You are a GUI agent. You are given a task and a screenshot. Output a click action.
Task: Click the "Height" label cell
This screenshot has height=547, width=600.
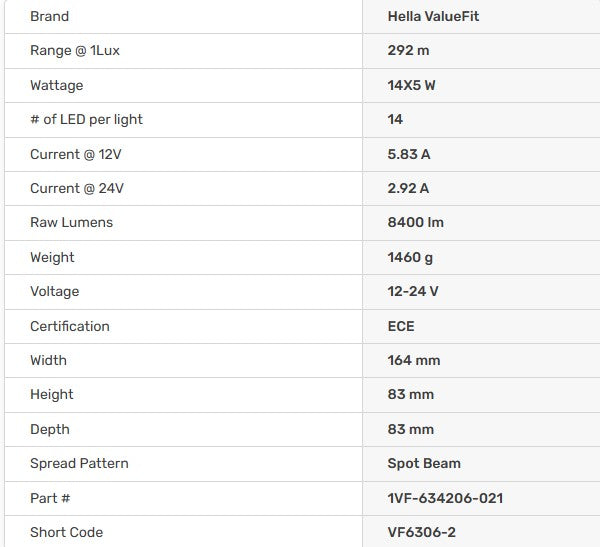(52, 394)
